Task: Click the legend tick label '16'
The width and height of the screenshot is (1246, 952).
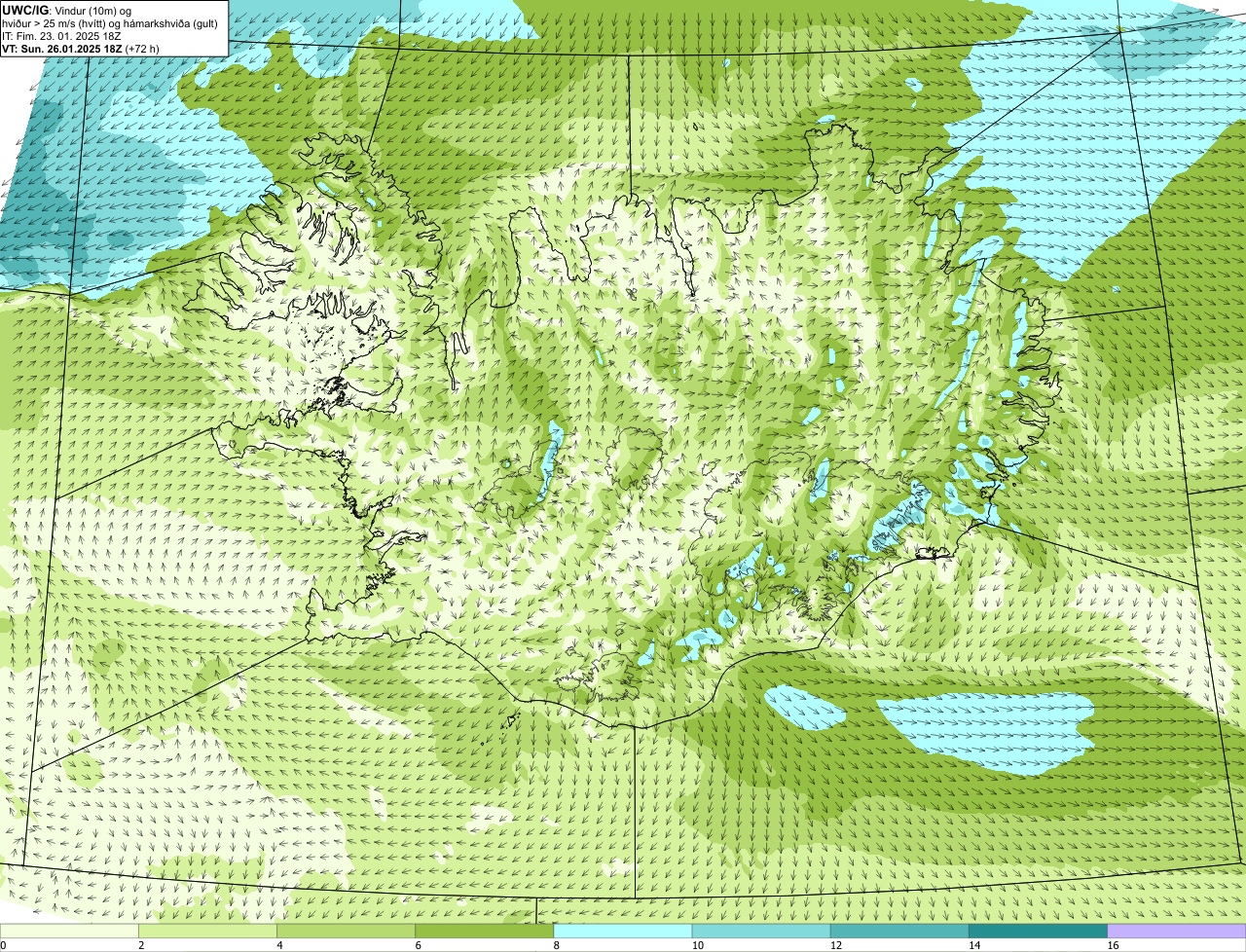Action: point(1113,945)
